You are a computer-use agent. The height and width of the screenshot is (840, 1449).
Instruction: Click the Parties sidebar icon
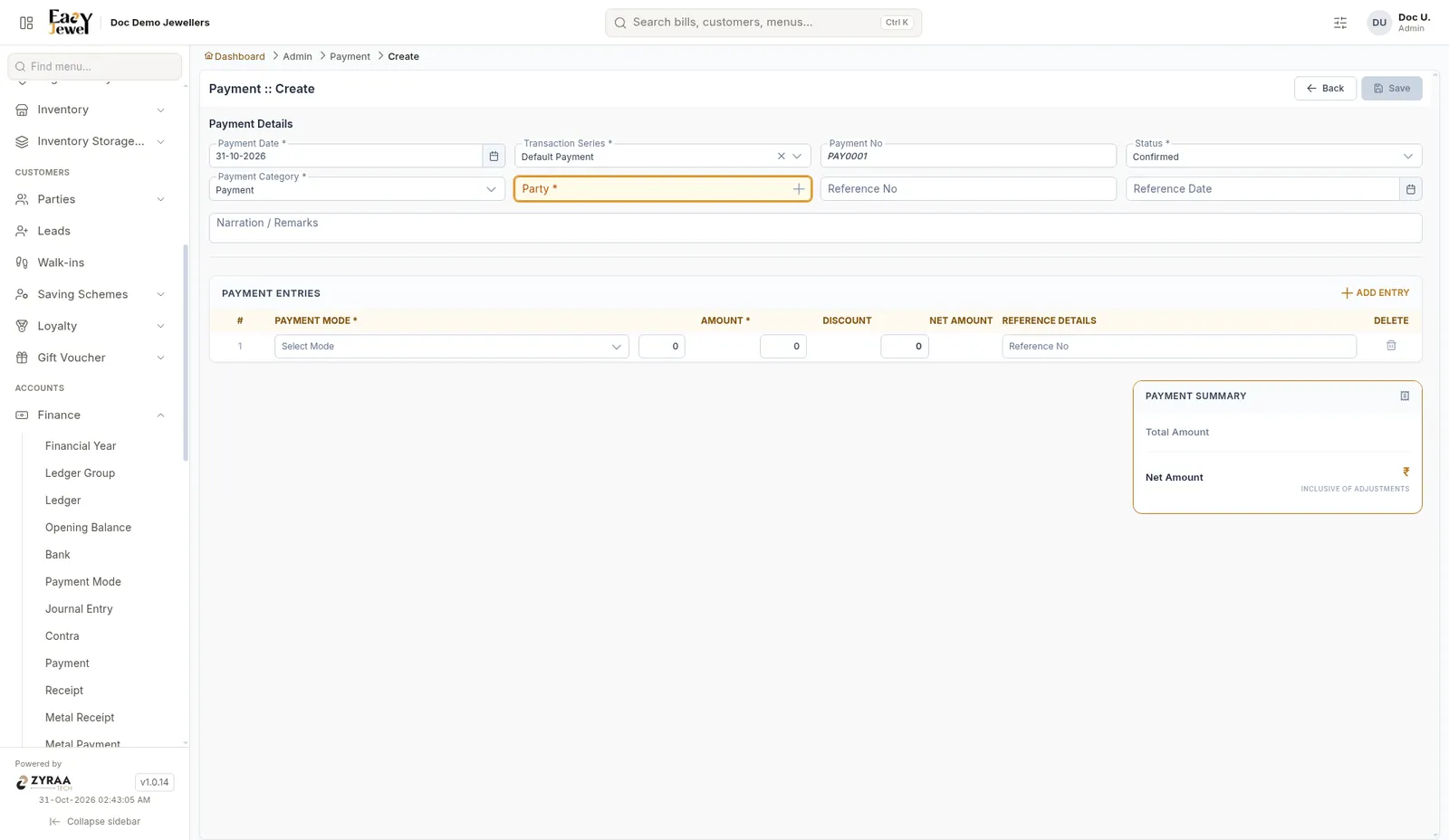pos(22,199)
